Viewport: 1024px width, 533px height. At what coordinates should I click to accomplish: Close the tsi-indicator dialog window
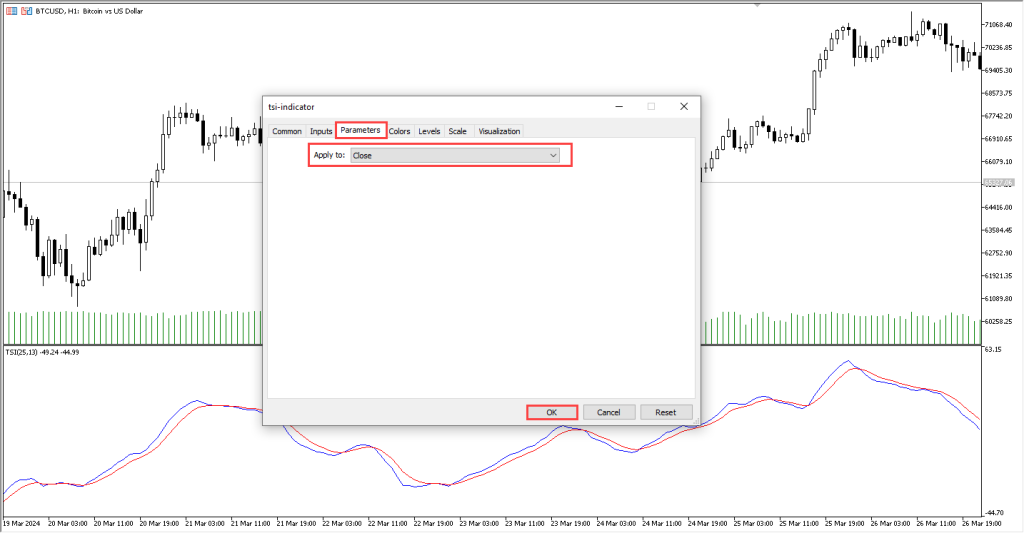click(684, 106)
